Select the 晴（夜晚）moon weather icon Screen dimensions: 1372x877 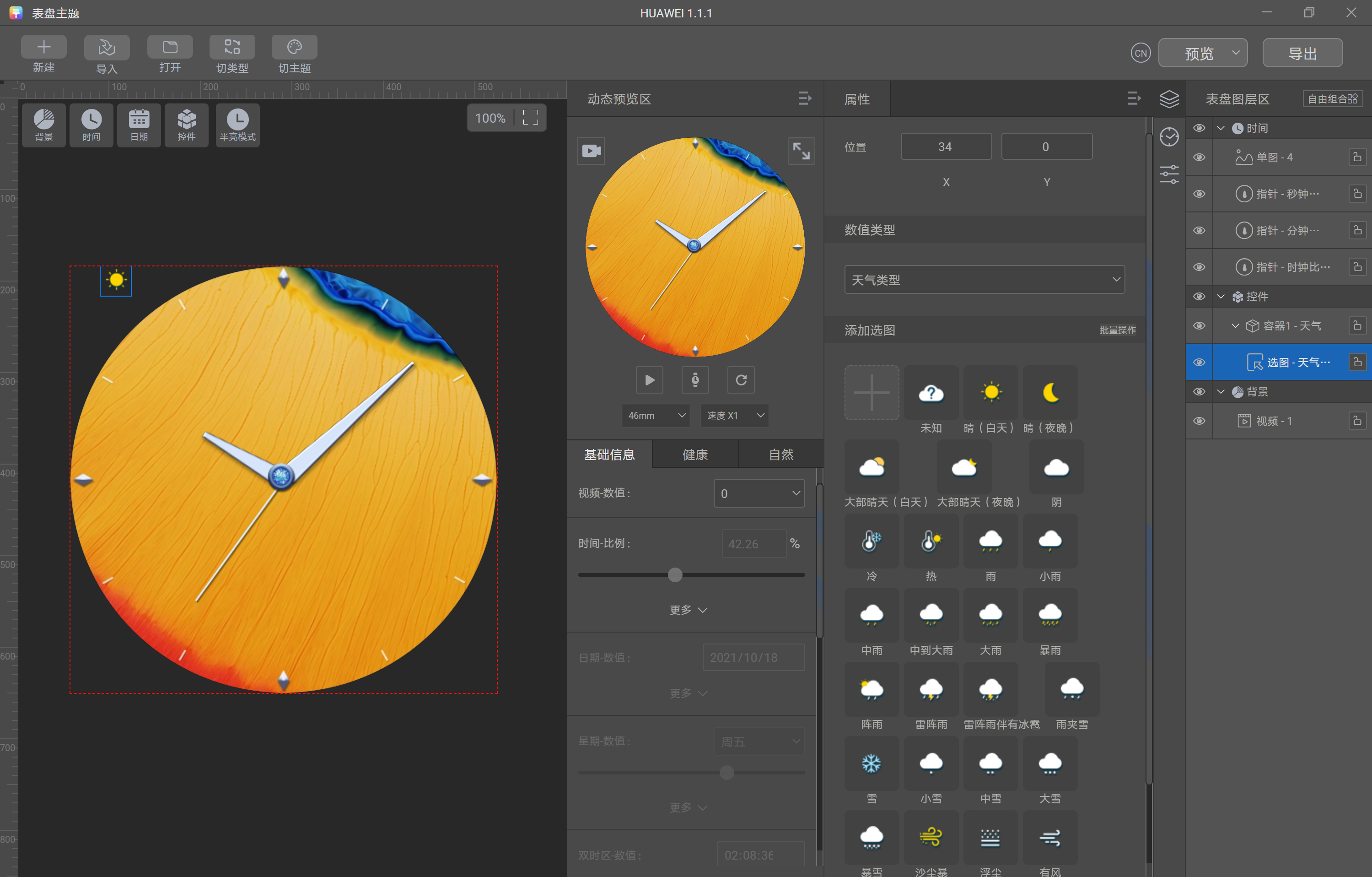(1049, 393)
